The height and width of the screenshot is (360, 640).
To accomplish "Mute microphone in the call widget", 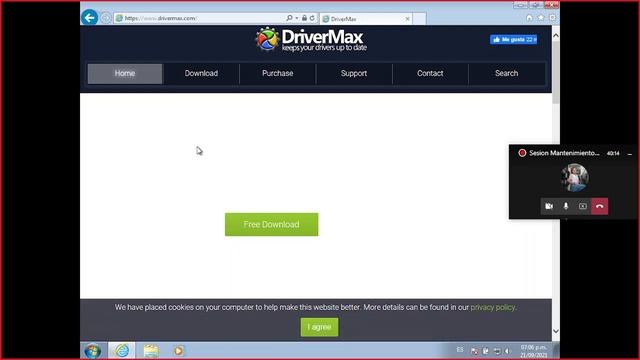I will [566, 206].
